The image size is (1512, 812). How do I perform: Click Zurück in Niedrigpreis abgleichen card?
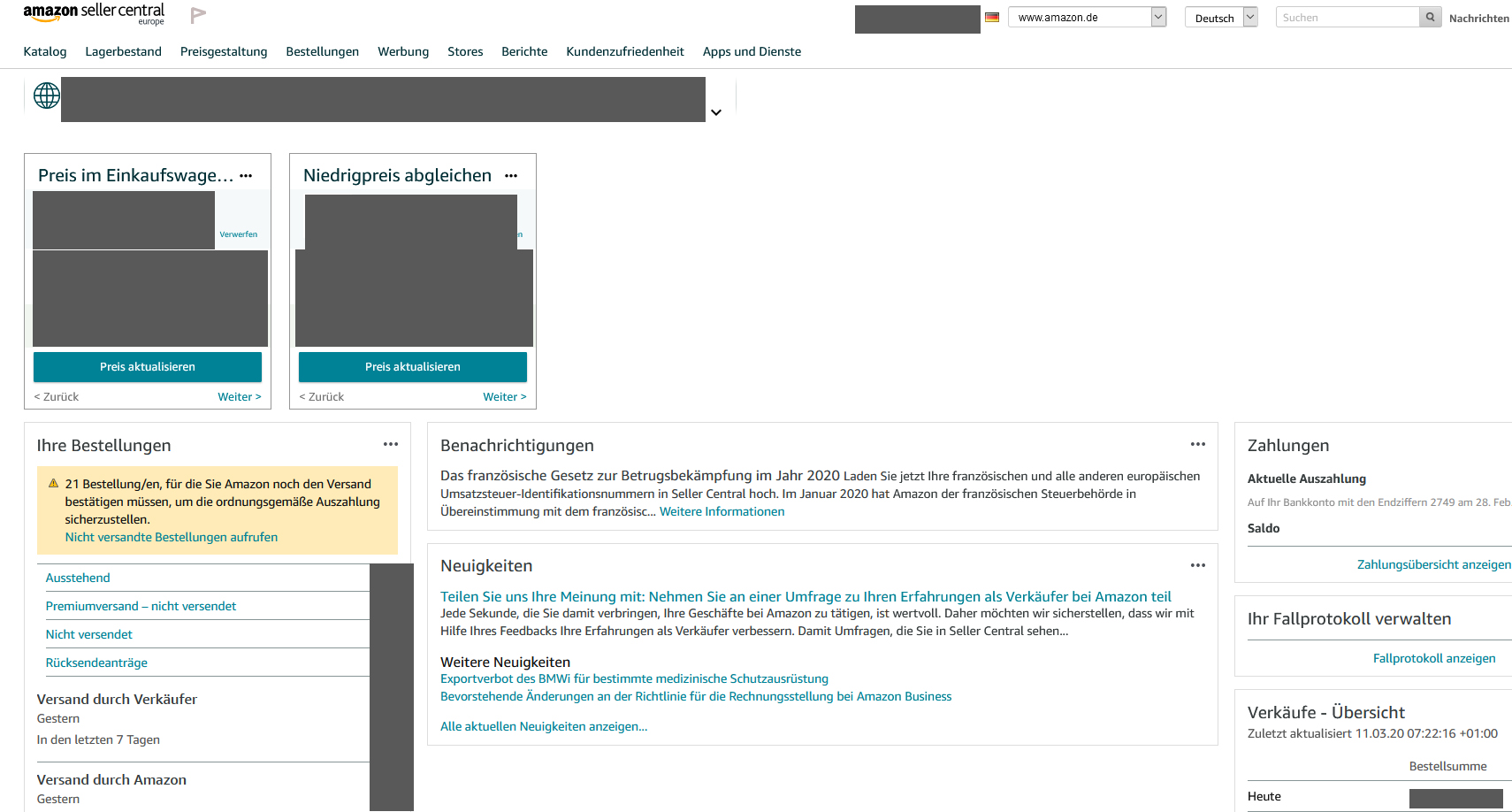(x=322, y=396)
